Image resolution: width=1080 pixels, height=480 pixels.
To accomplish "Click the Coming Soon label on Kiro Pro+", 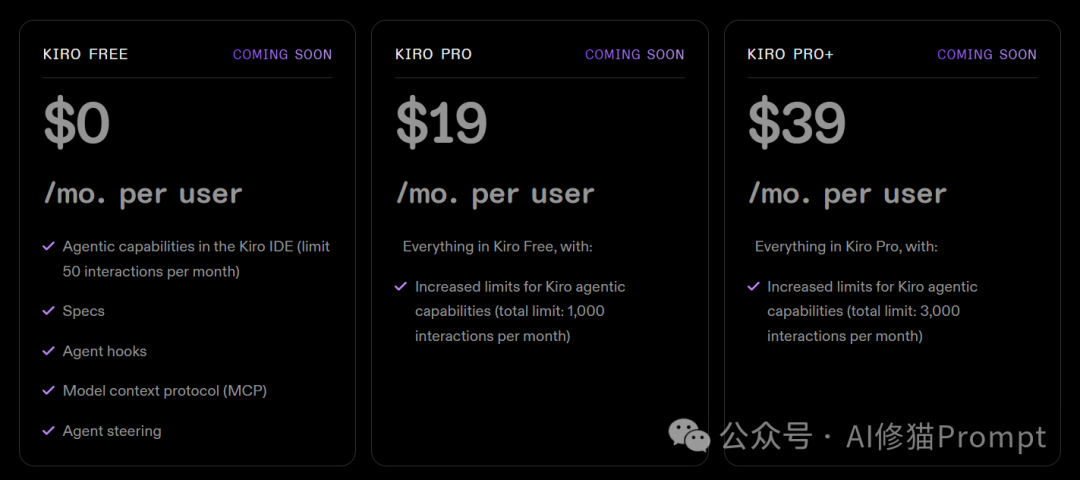I will click(x=987, y=54).
